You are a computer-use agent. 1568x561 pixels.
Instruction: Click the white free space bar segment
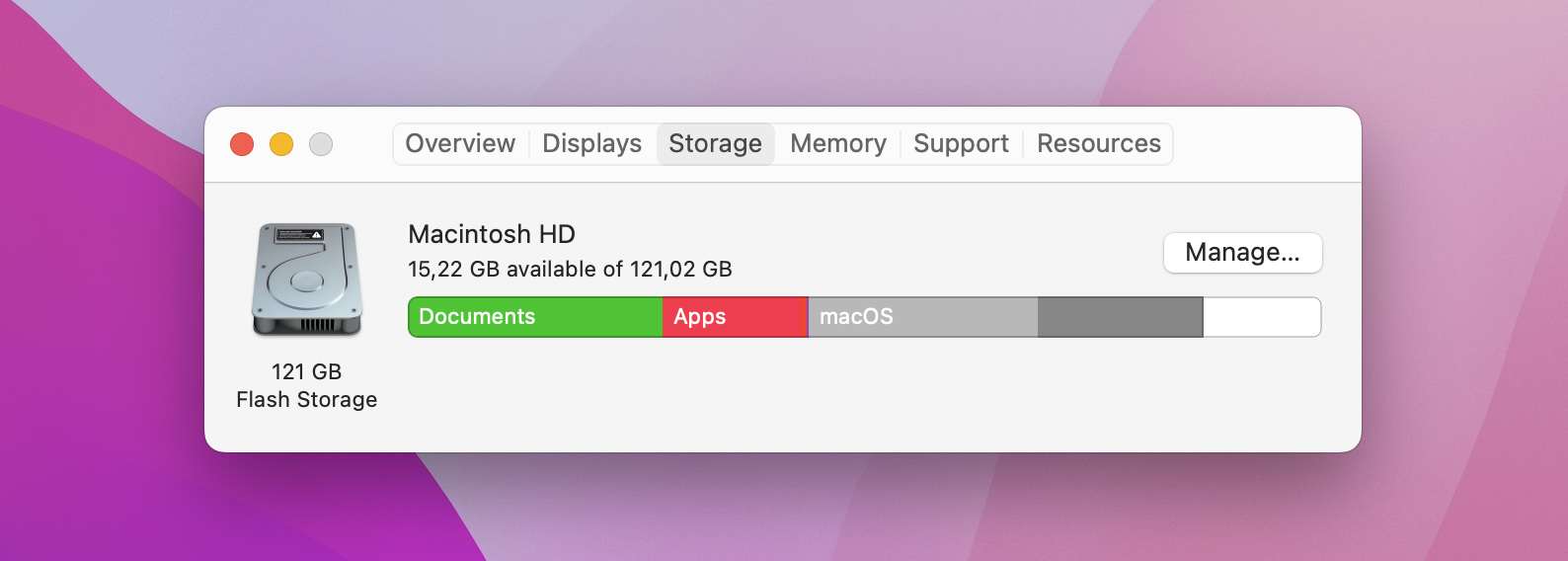click(1262, 317)
